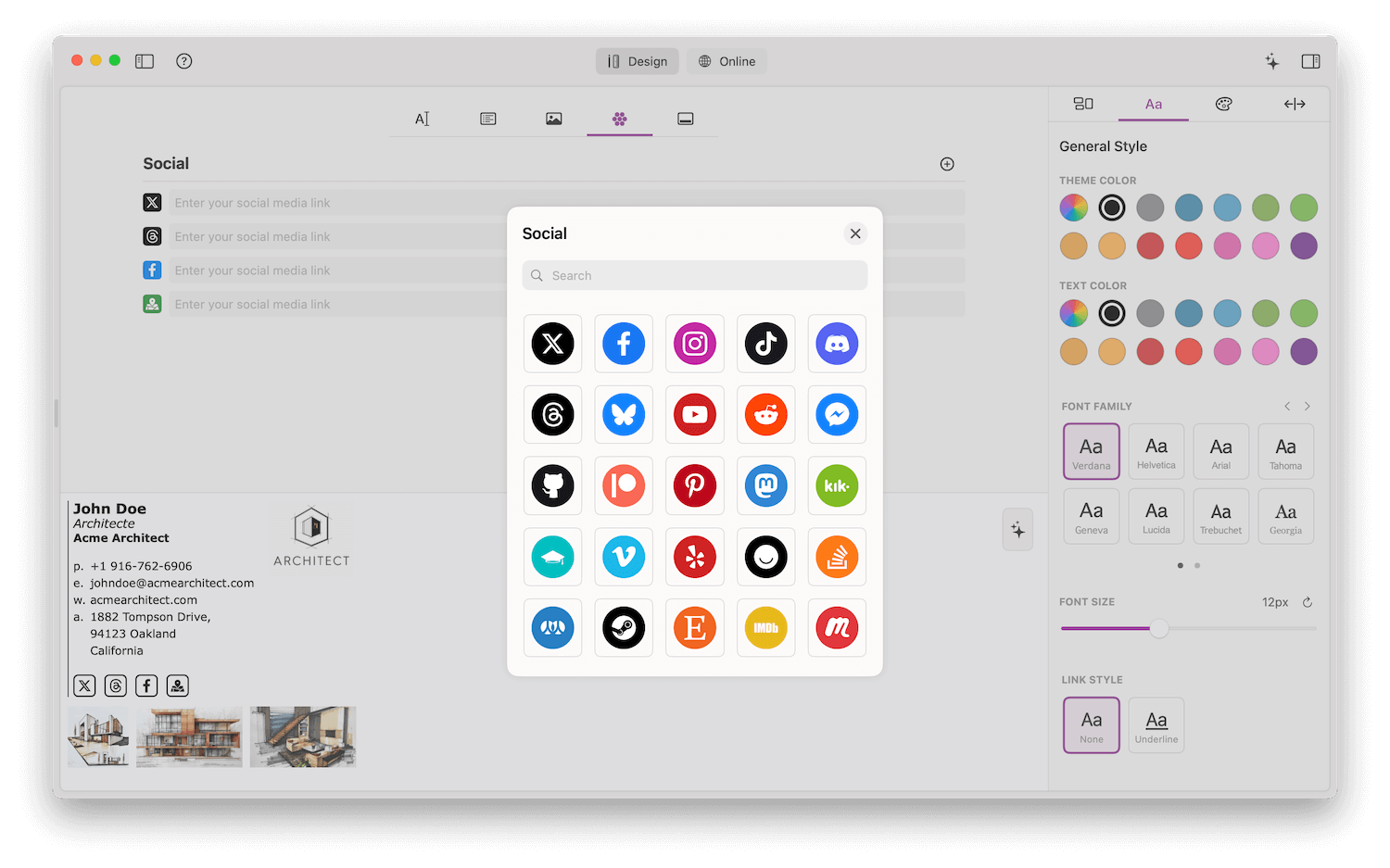
Task: Choose the Stack Overflow social icon
Action: [837, 557]
